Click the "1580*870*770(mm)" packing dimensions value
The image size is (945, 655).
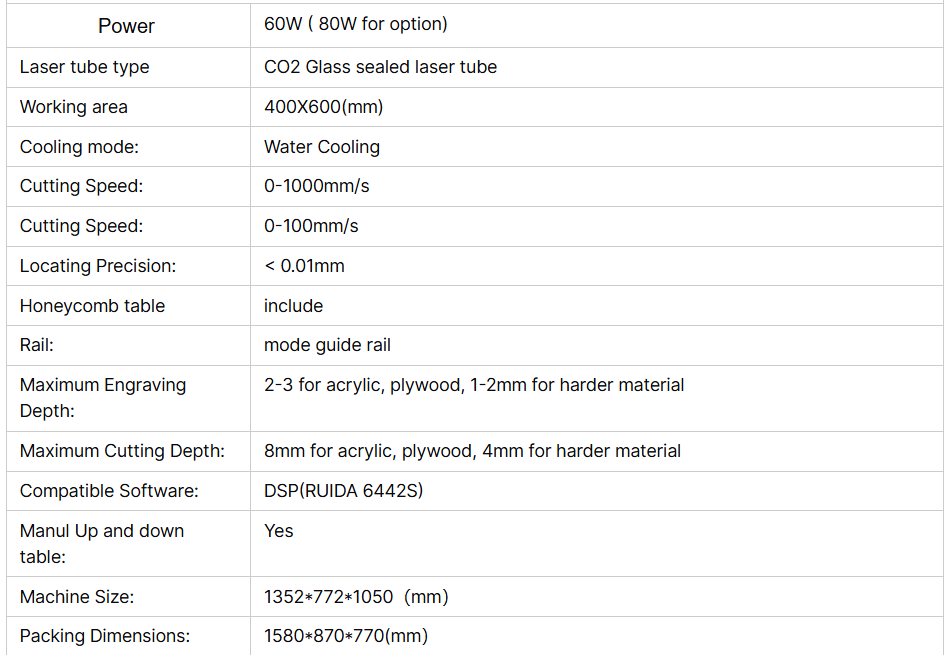point(346,636)
